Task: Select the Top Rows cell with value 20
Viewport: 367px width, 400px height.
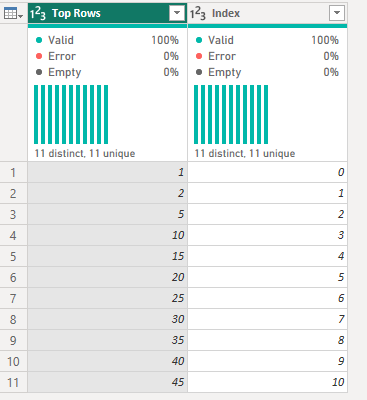Action: pyautogui.click(x=107, y=277)
